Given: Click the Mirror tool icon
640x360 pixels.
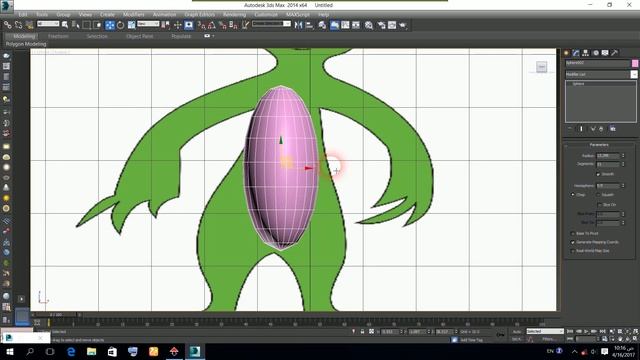Looking at the screenshot, I should tap(299, 25).
